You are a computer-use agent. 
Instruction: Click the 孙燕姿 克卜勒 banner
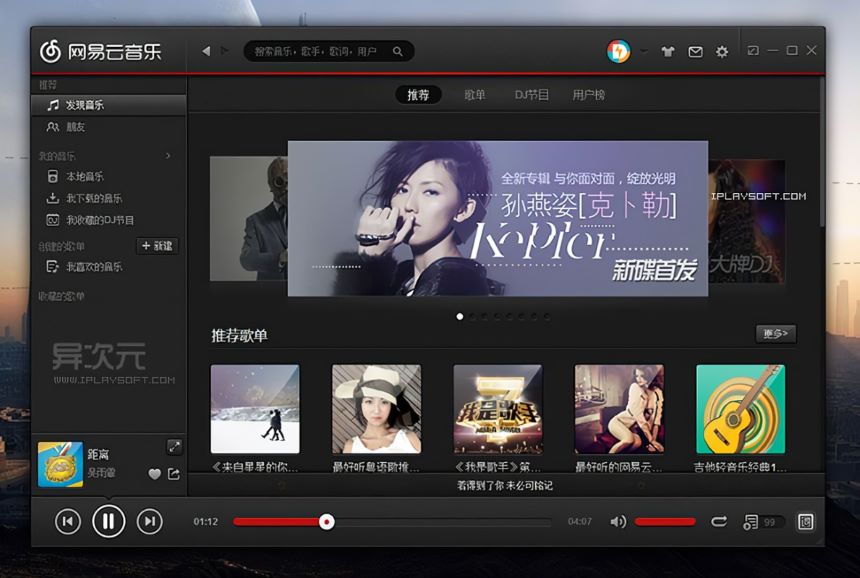(x=498, y=218)
